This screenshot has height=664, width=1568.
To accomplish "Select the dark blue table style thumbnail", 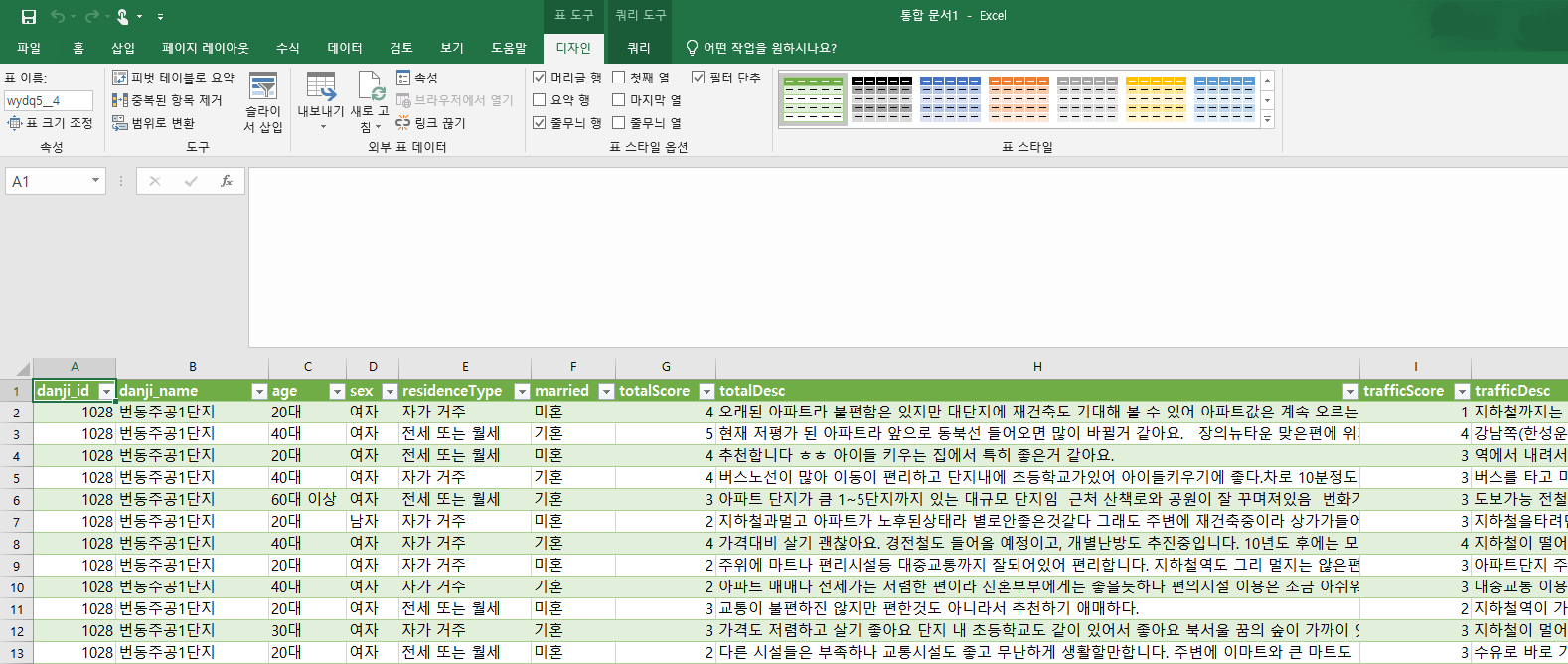I will click(x=950, y=98).
